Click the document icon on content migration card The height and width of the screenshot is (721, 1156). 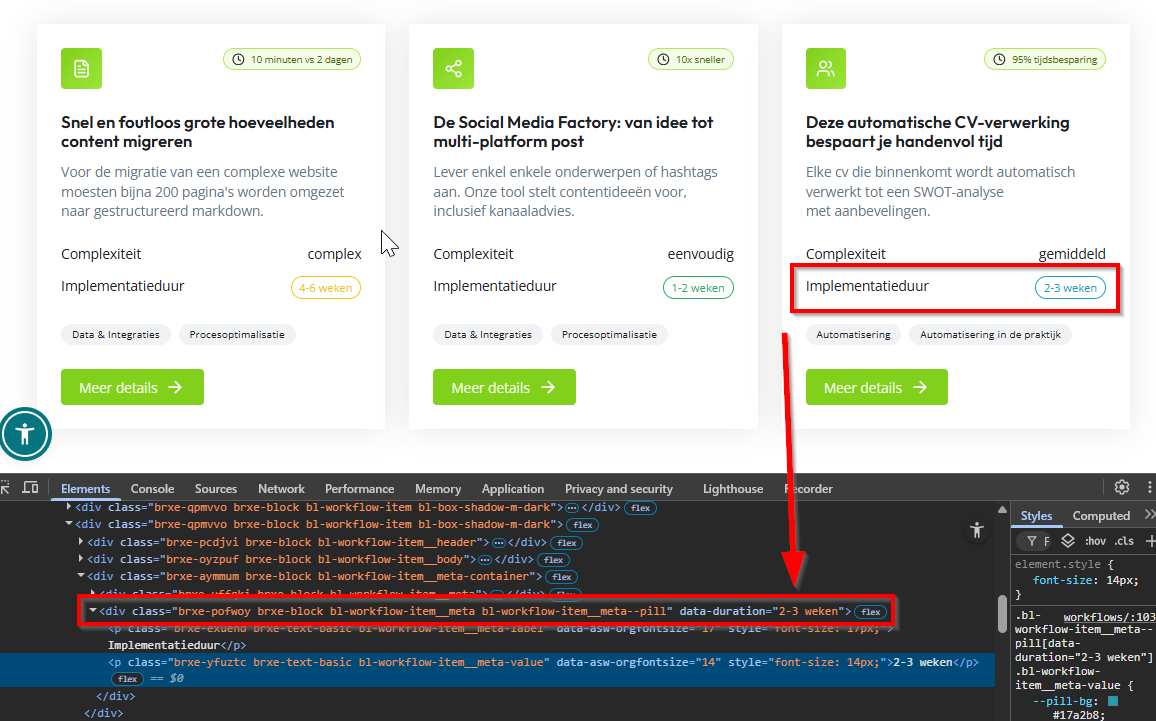pos(81,69)
